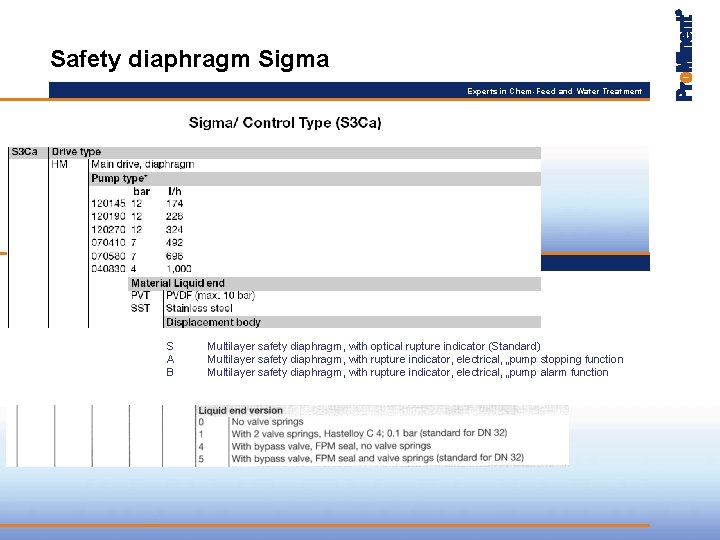Click the 'l/h' column label
The height and width of the screenshot is (540, 720).
pyautogui.click(x=174, y=191)
